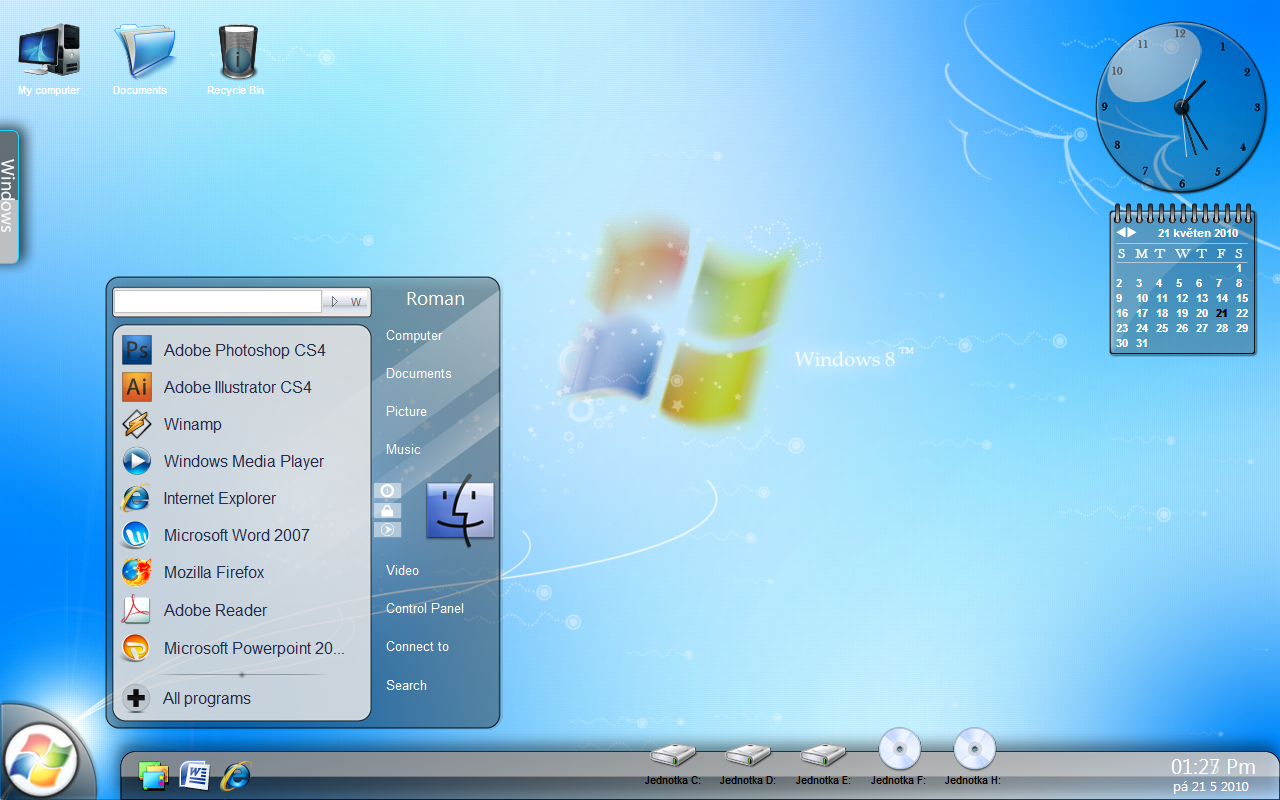Click the taskbar clock showing 01:27 Pm

(x=1213, y=767)
